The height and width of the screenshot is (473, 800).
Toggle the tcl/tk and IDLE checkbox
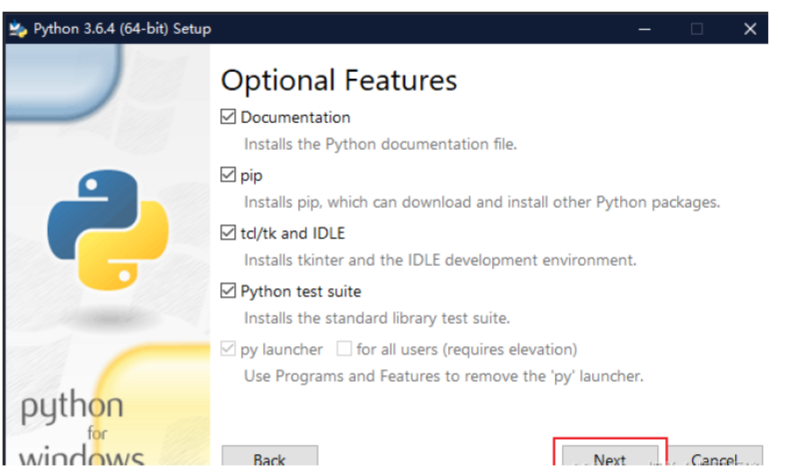click(228, 233)
